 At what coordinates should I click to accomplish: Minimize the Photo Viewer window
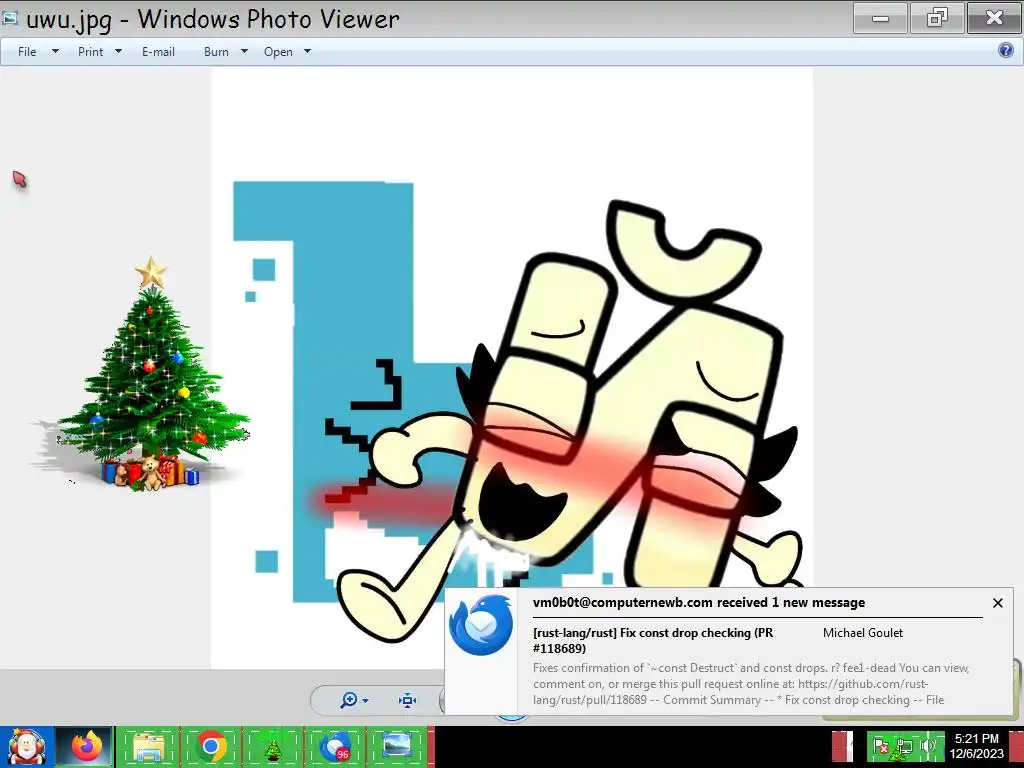[x=880, y=18]
